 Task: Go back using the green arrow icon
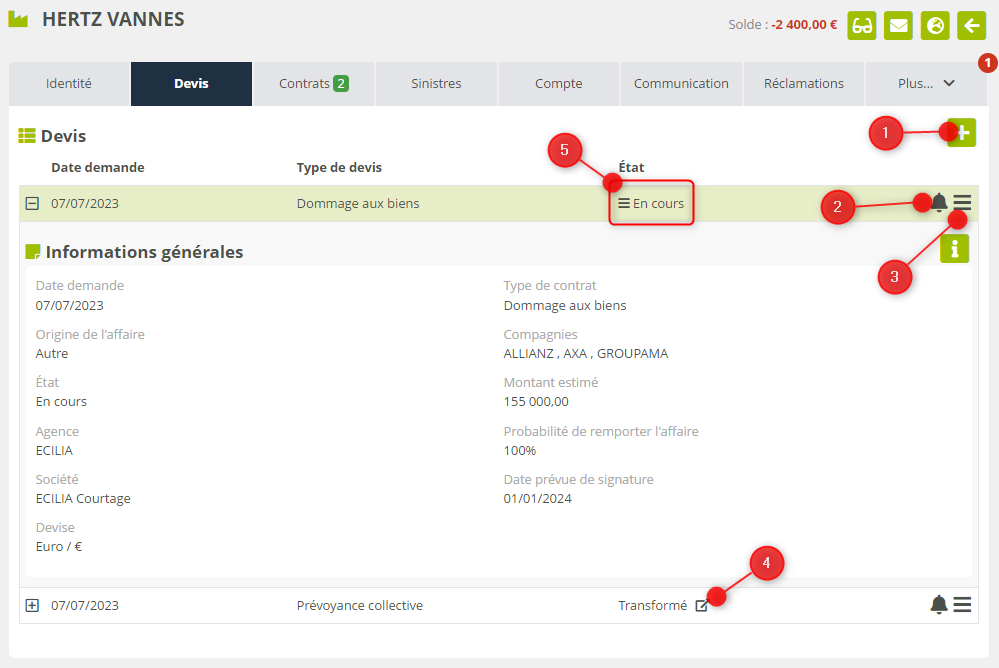click(x=971, y=25)
